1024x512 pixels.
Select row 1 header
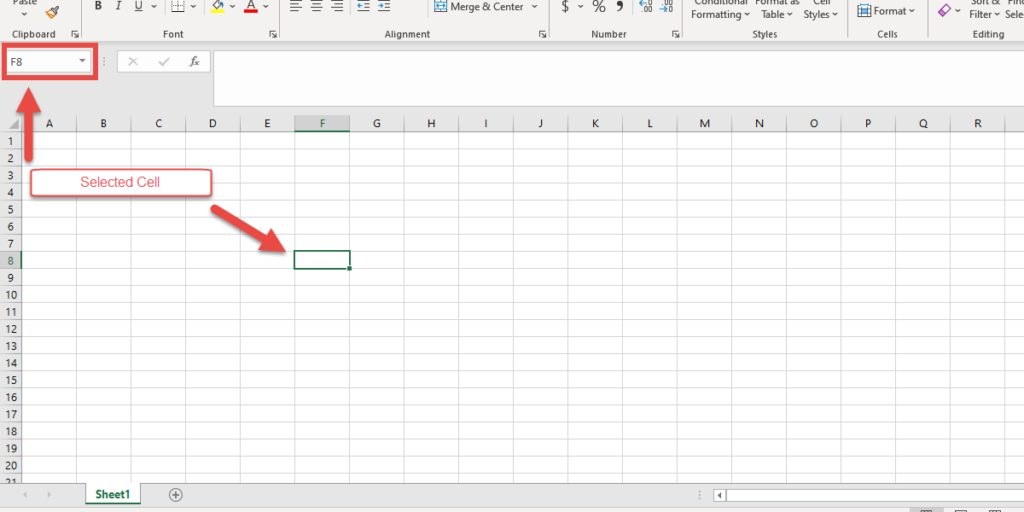[10, 141]
